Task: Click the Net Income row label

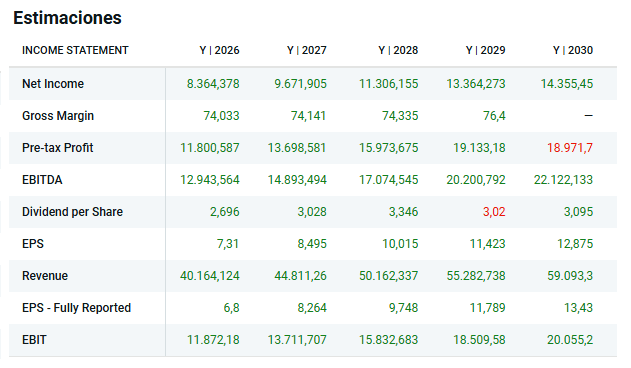Action: [53, 84]
